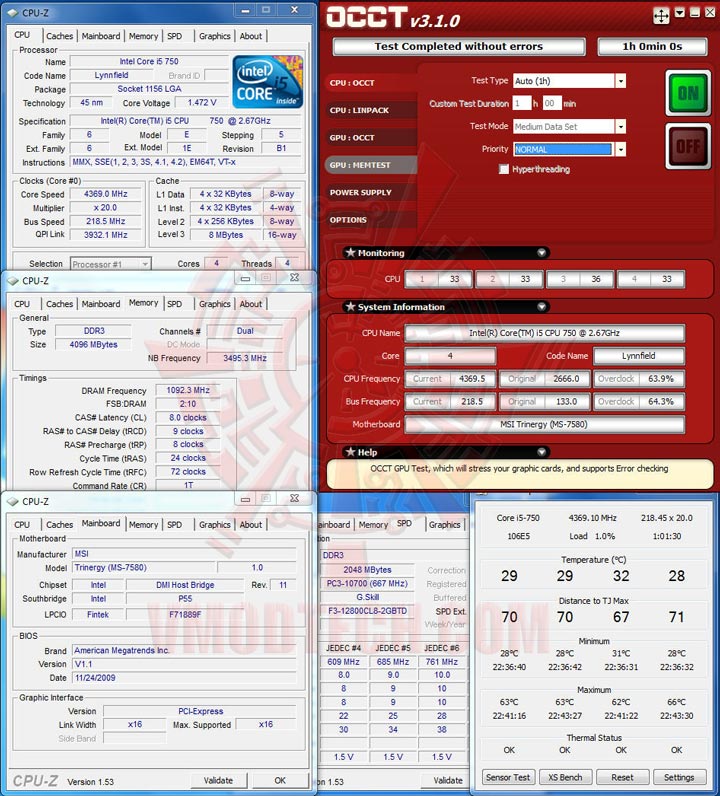720x796 pixels.
Task: Switch to Graphics tab in top CPU-Z window
Action: click(214, 36)
